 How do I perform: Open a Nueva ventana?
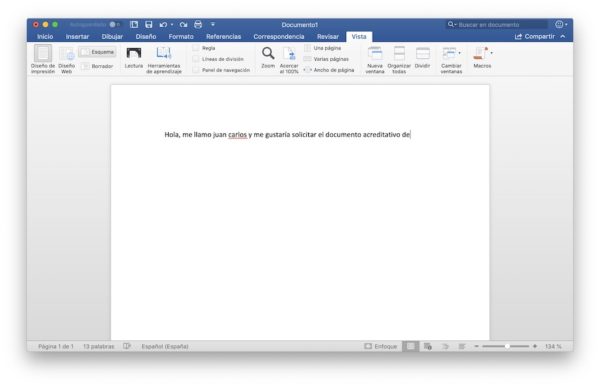(x=375, y=59)
